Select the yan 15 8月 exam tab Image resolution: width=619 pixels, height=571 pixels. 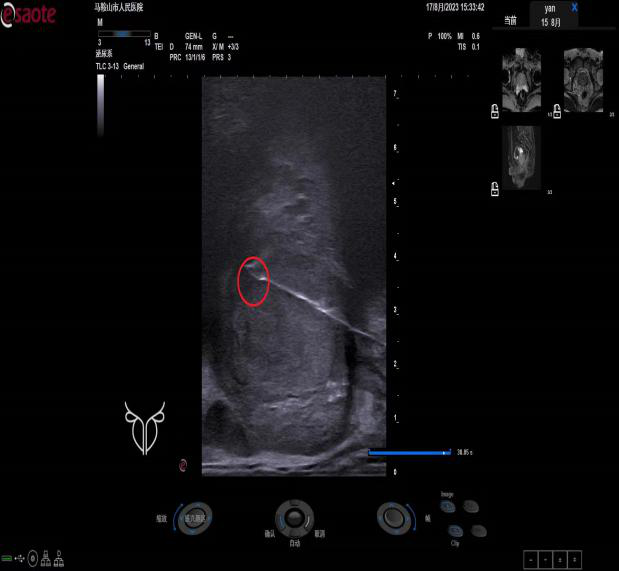pyautogui.click(x=549, y=14)
